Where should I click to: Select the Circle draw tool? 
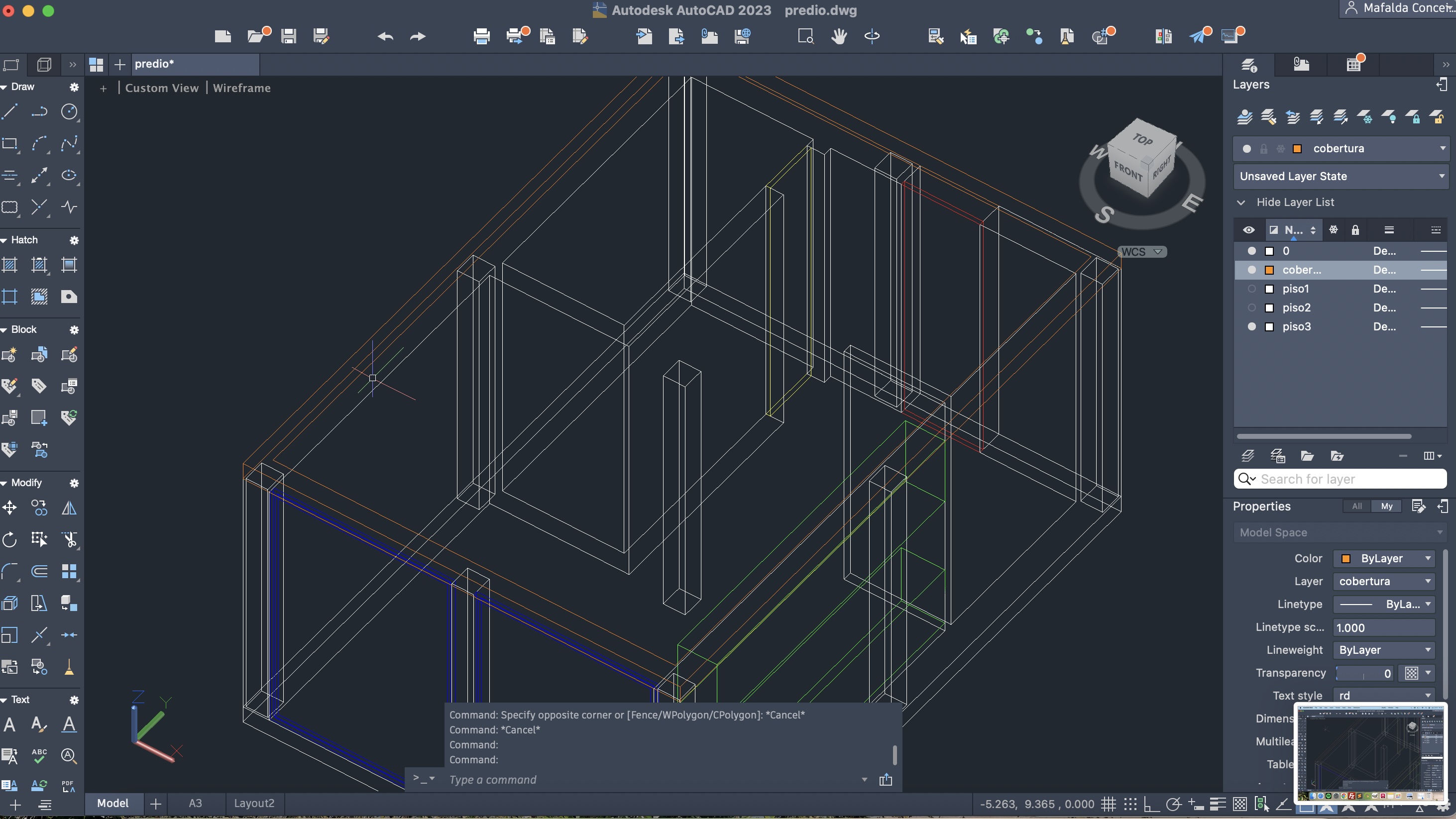tap(69, 111)
